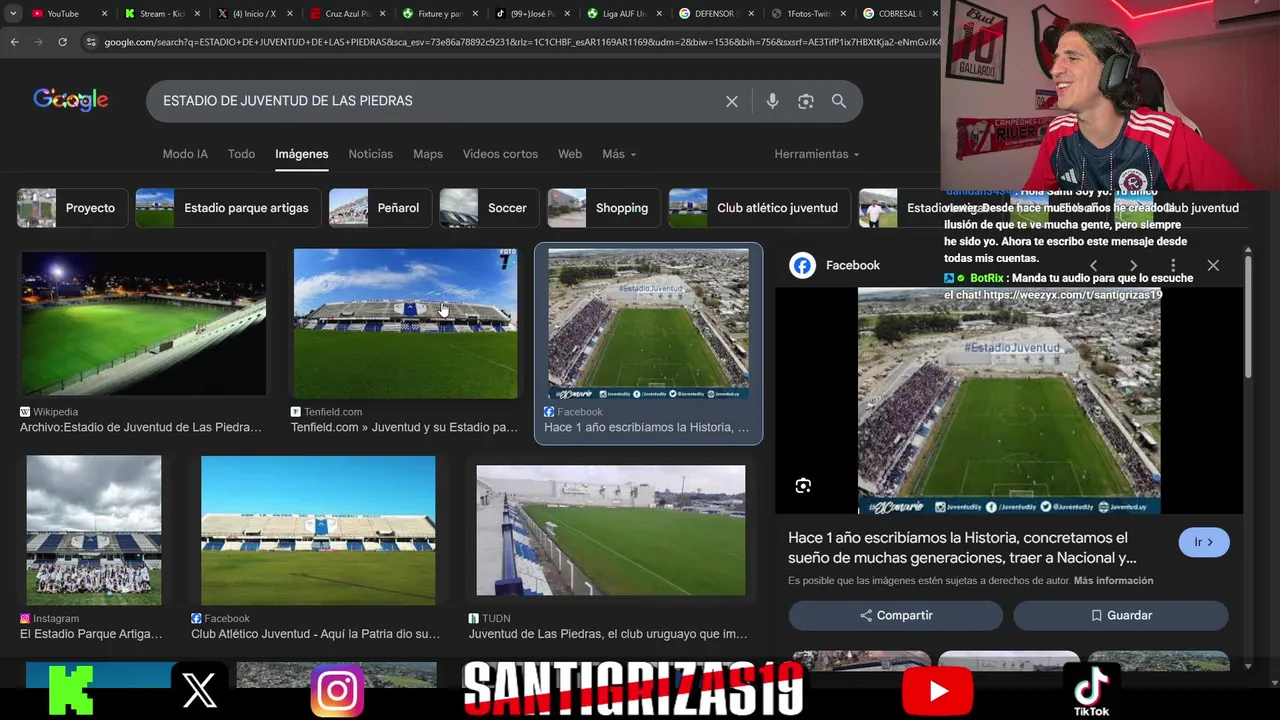Open the large preview image in panel
The width and height of the screenshot is (1280, 720).
point(1009,400)
